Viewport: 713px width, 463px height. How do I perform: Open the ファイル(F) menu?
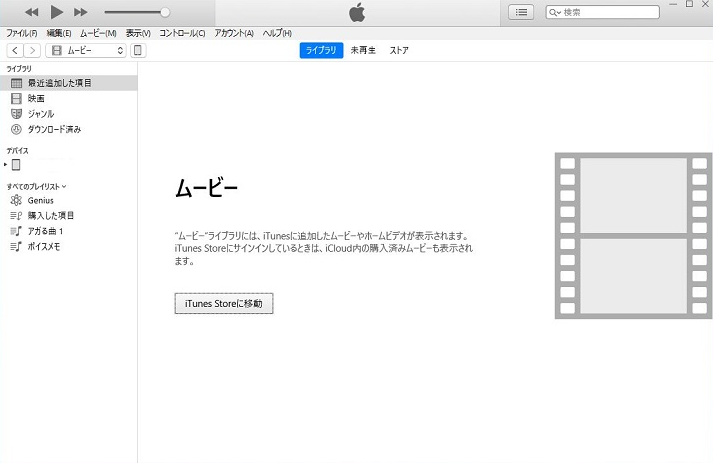coord(21,33)
